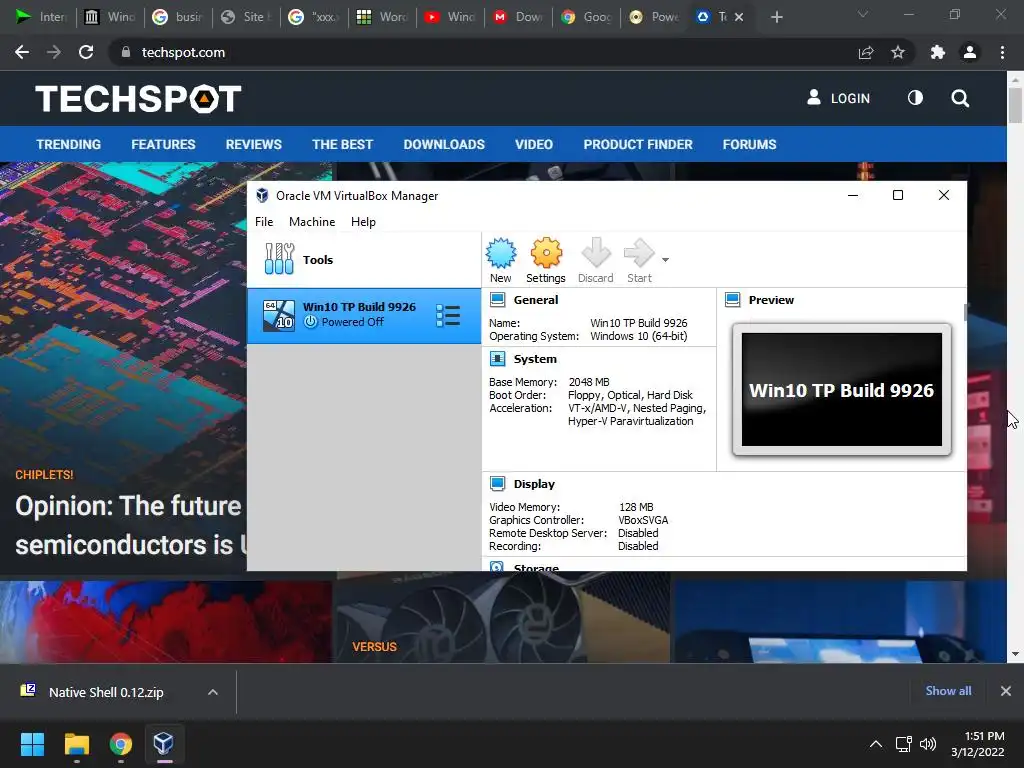
Task: Click the VM preview thumbnail
Action: point(842,389)
